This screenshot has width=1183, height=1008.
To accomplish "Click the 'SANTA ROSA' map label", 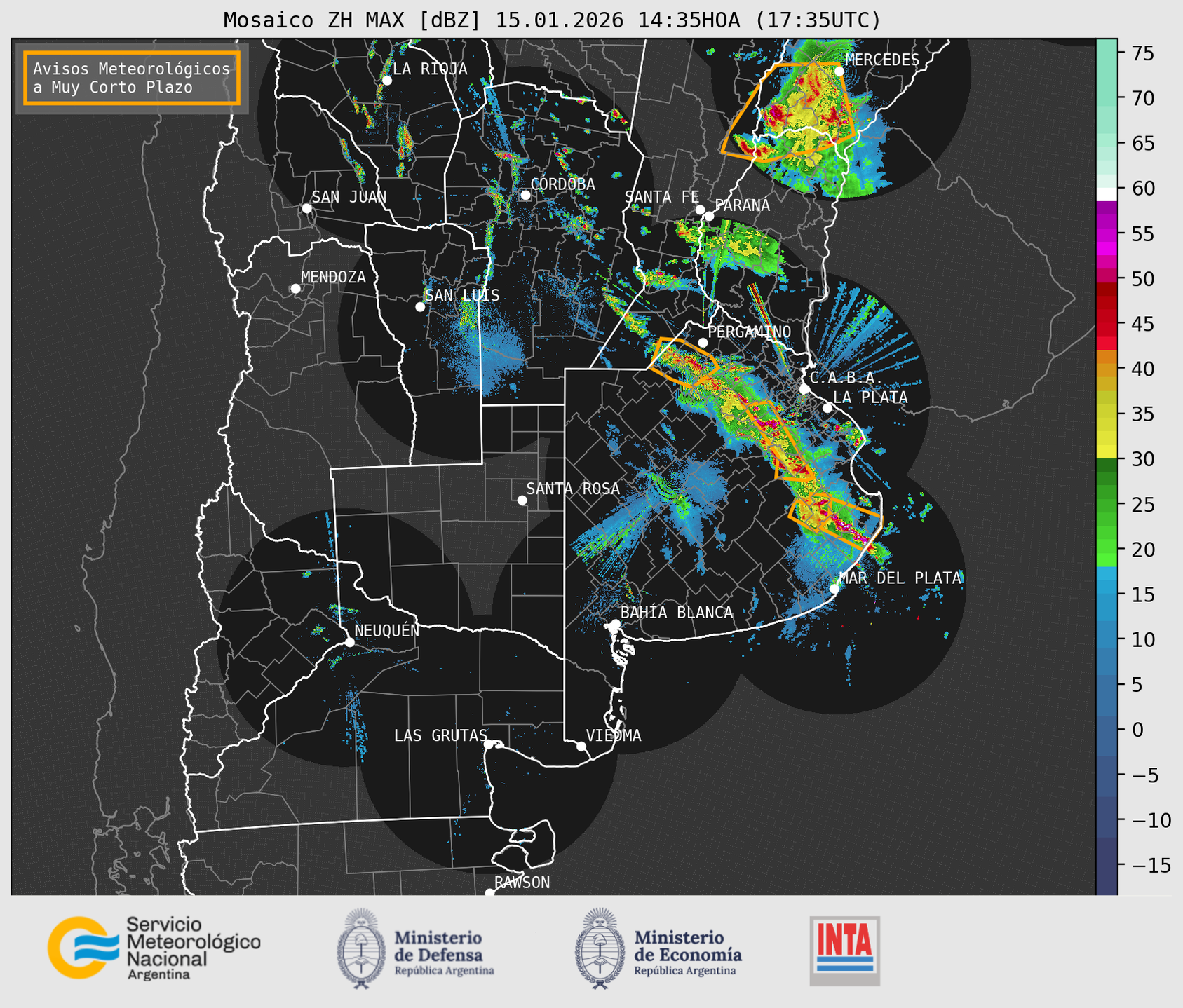I will pyautogui.click(x=573, y=489).
